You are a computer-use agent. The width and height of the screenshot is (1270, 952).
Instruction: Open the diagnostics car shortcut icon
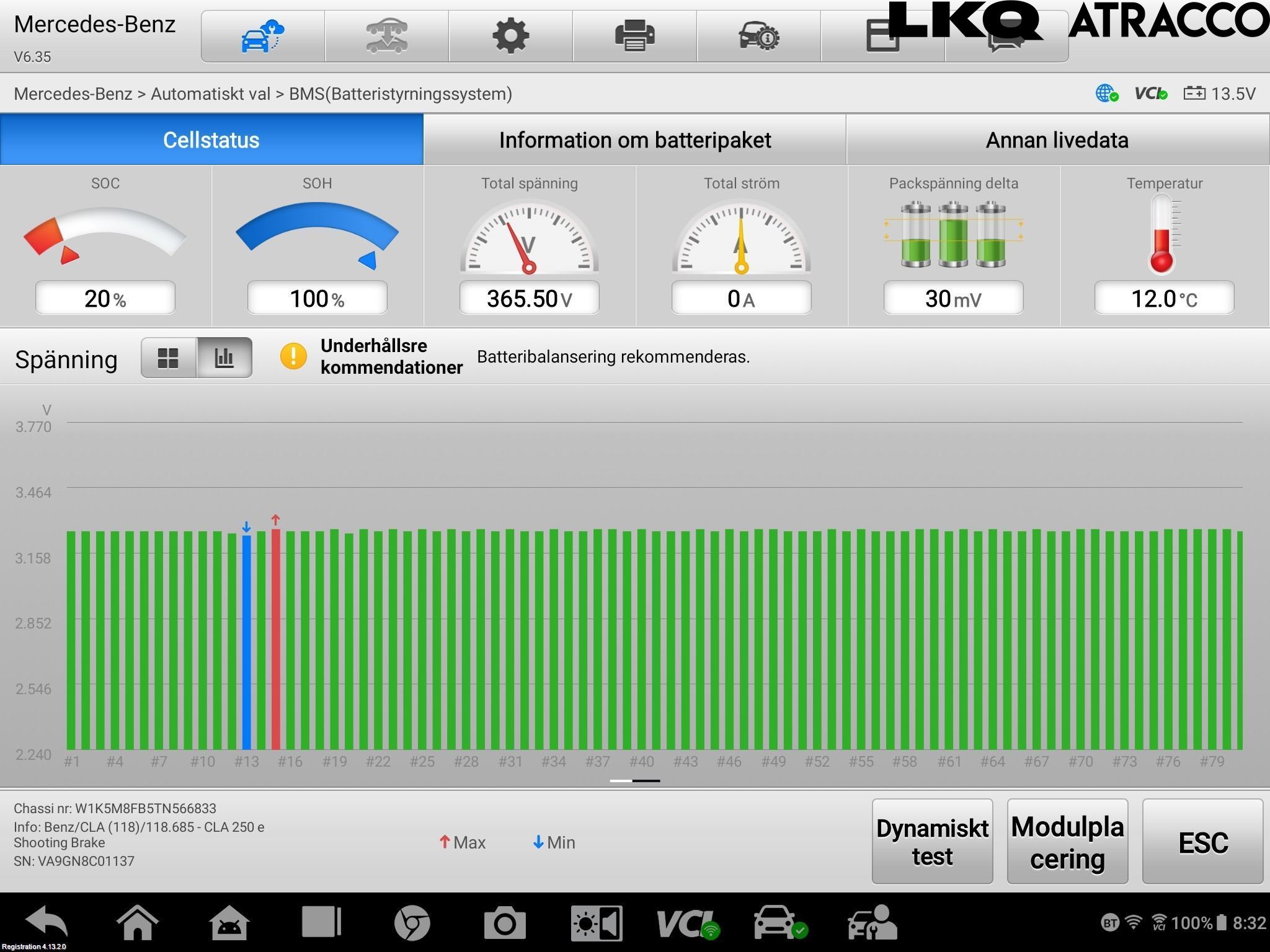pyautogui.click(x=781, y=923)
